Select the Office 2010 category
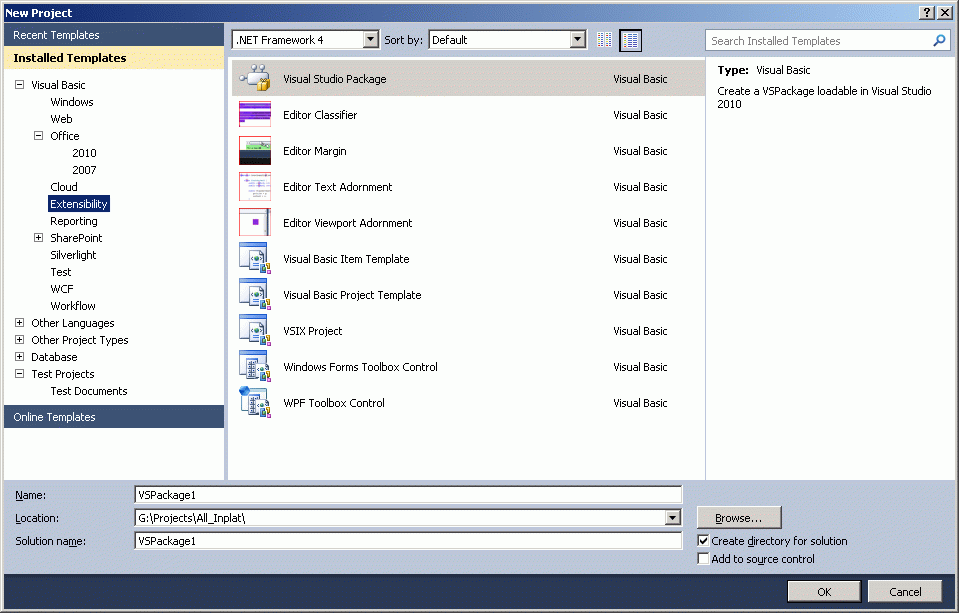959x613 pixels. (84, 153)
